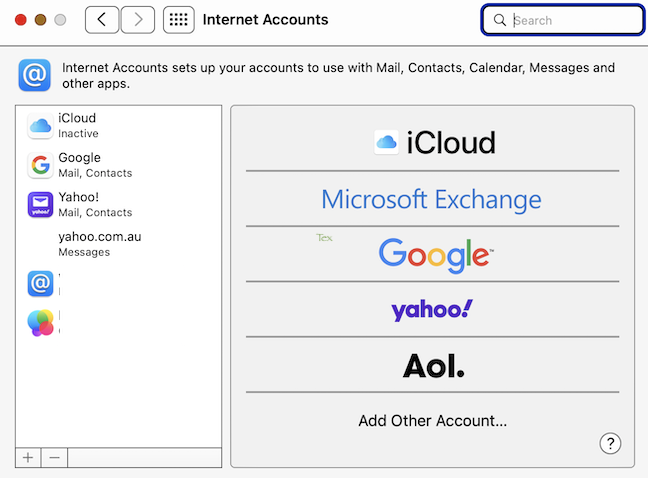Open the Yahoo! Mail, Contacts account row
The width and height of the screenshot is (648, 478).
[x=119, y=205]
